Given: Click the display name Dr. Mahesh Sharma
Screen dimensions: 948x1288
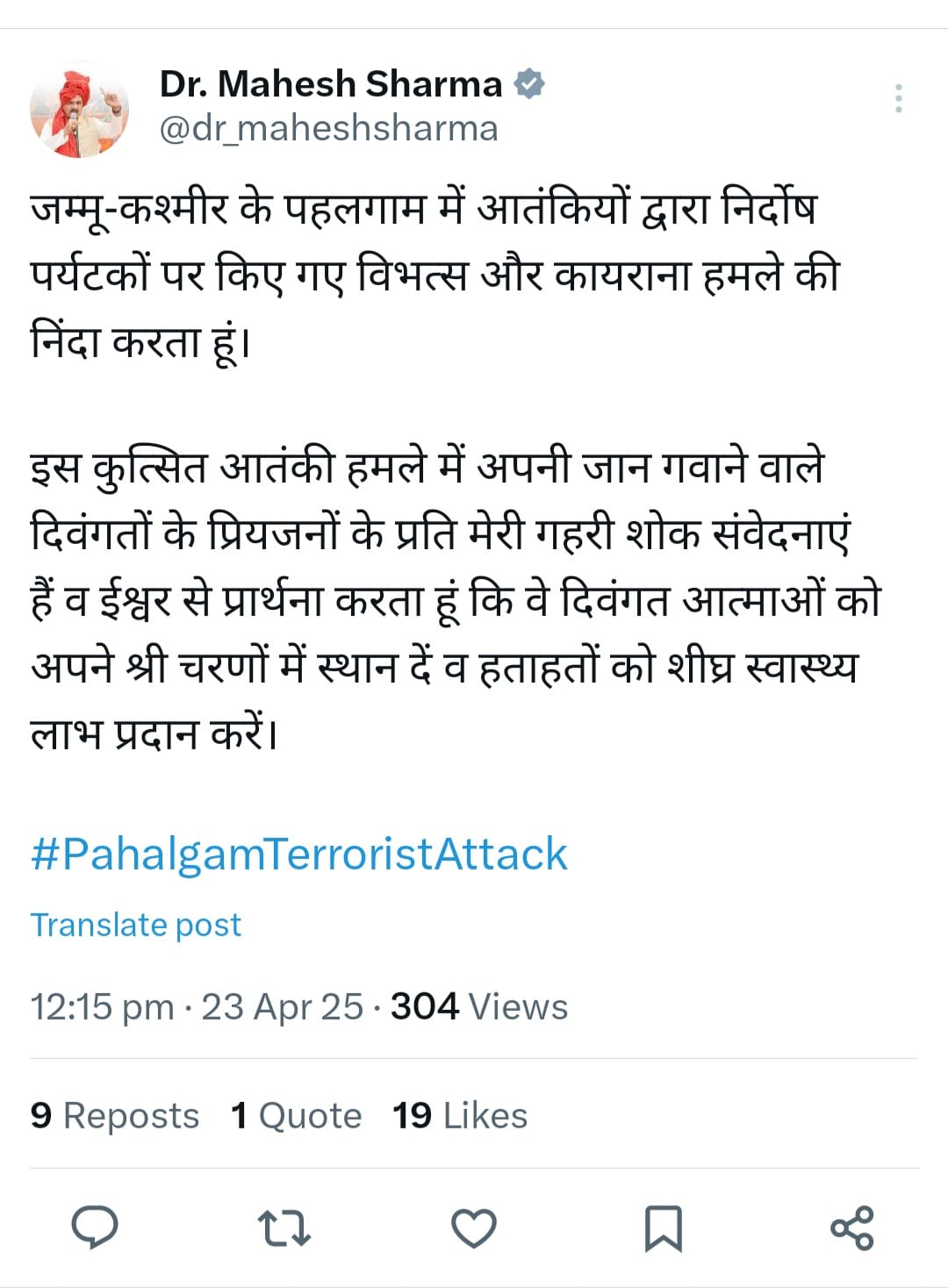Looking at the screenshot, I should point(330,84).
